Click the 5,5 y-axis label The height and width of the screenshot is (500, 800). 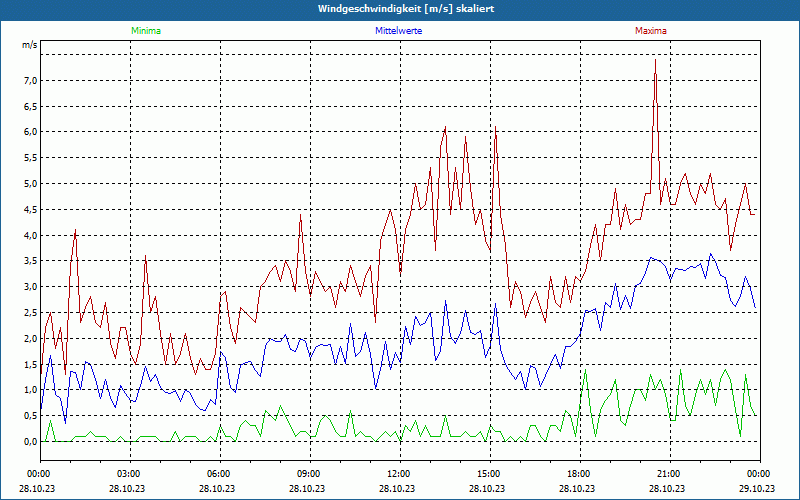coord(30,158)
